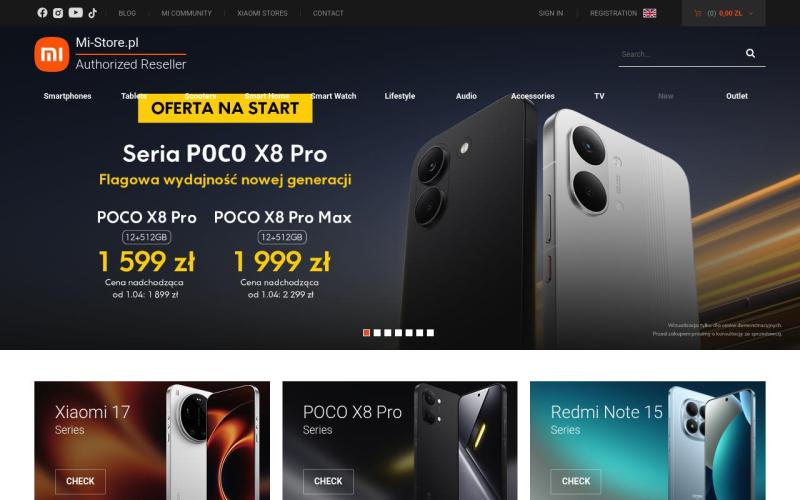Image resolution: width=800 pixels, height=500 pixels.
Task: Select the first carousel slide indicator
Action: [366, 333]
